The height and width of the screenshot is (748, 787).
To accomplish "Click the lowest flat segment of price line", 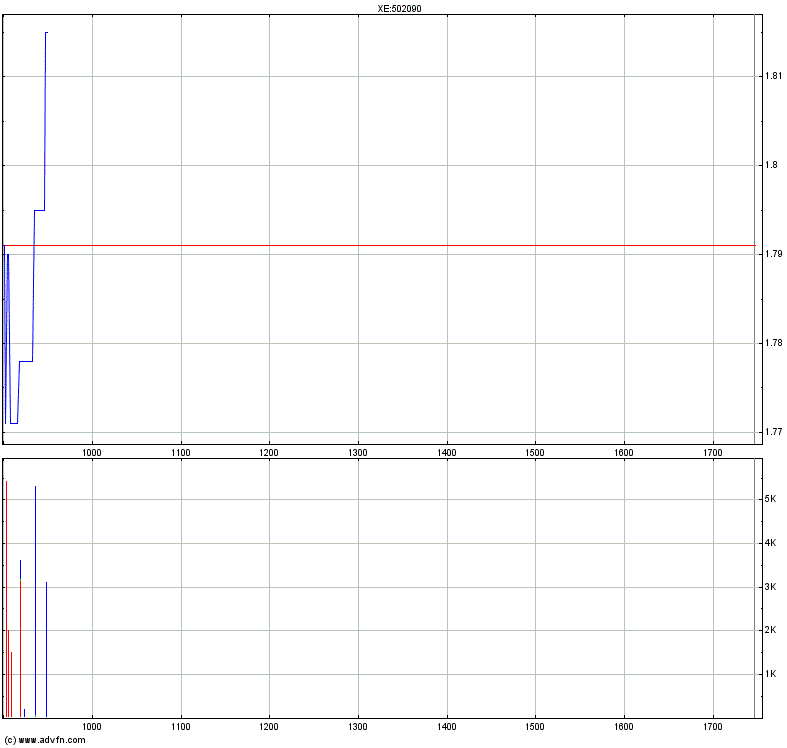I will coord(13,423).
